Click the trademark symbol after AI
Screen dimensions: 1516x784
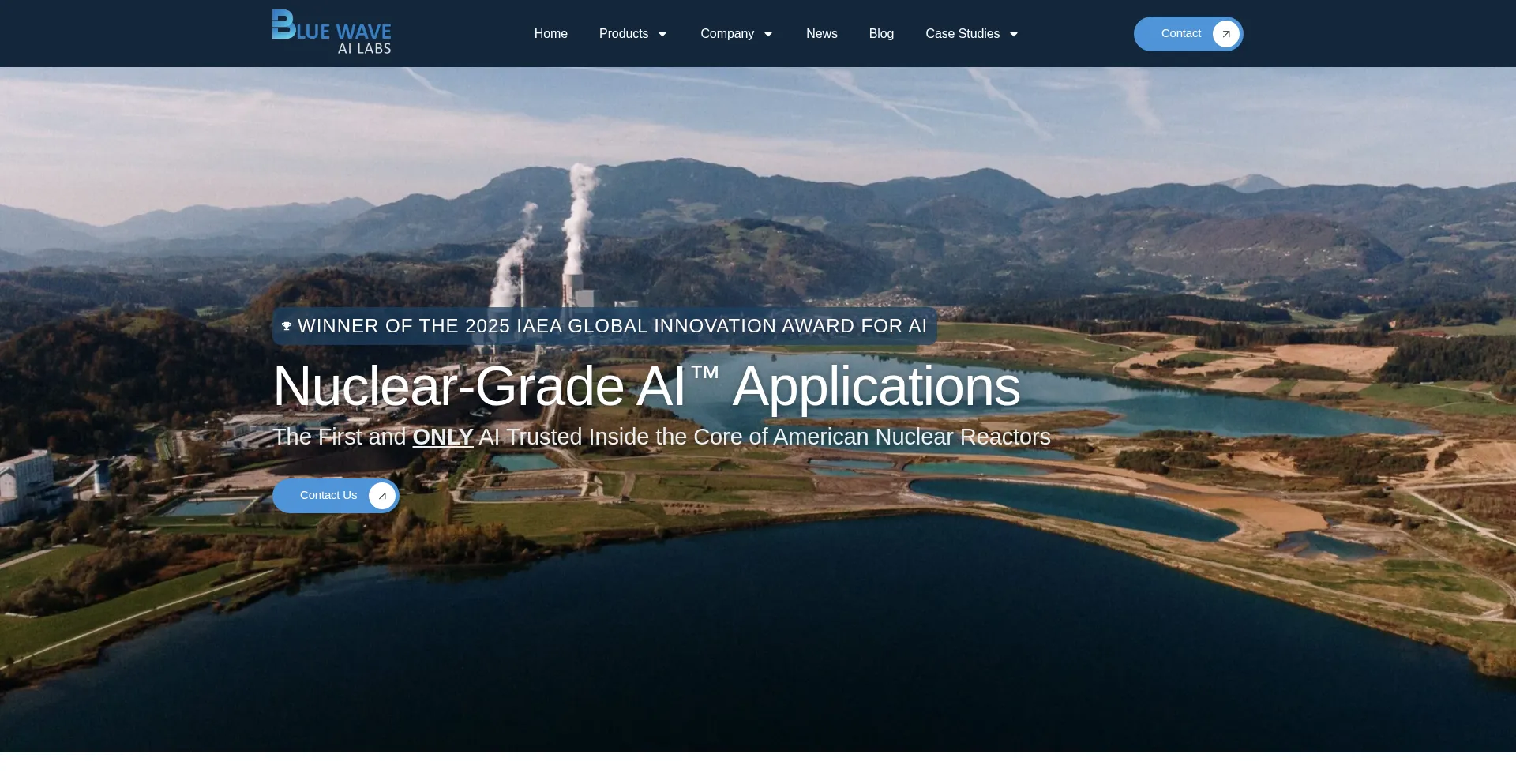click(705, 372)
